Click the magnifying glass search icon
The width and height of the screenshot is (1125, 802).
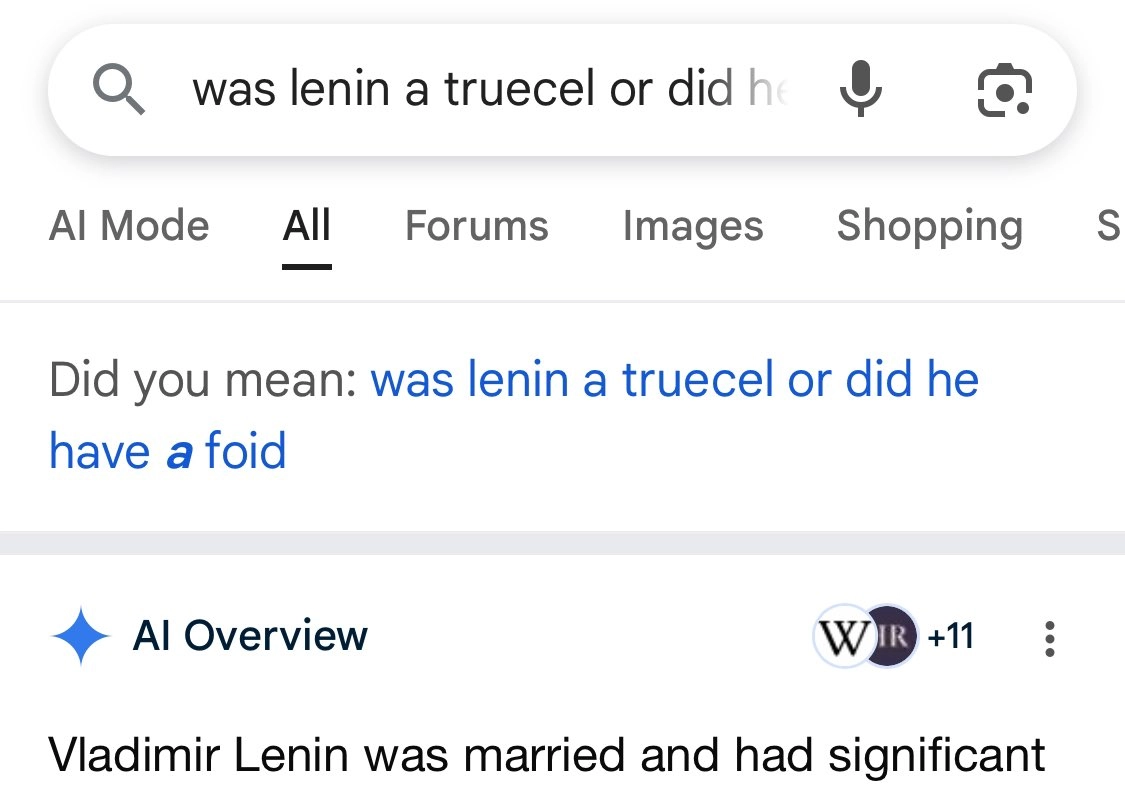pyautogui.click(x=120, y=91)
